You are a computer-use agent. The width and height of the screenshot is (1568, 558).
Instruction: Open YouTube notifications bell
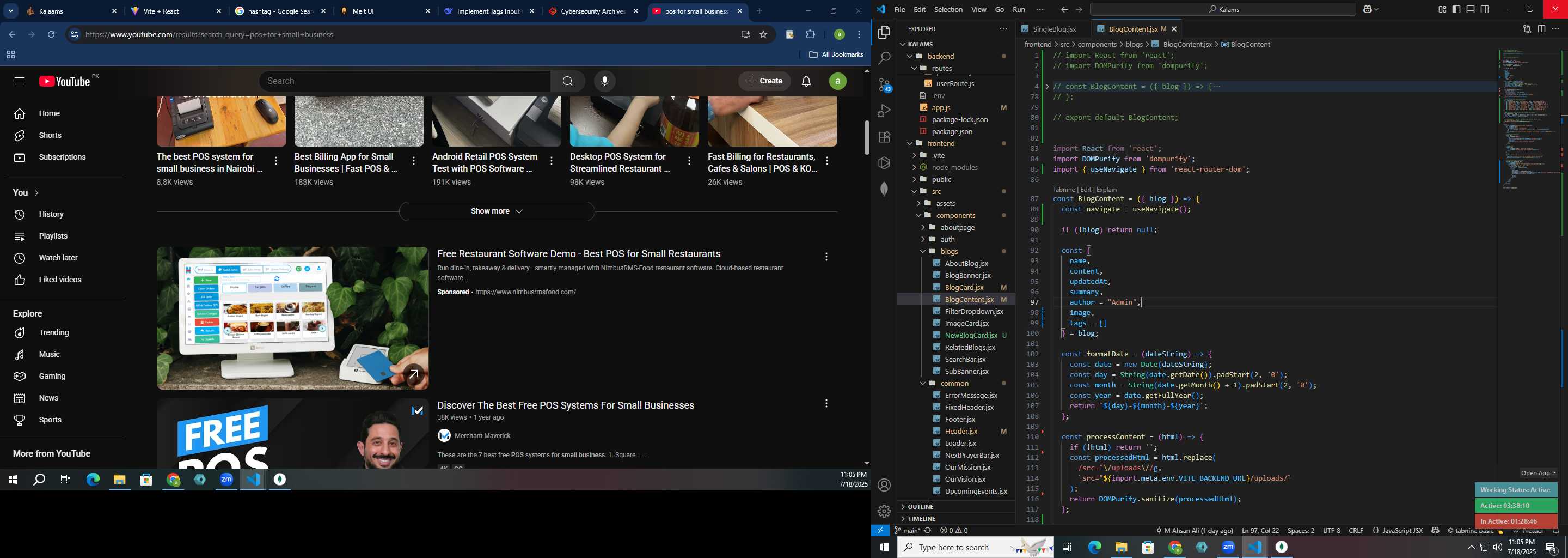806,81
